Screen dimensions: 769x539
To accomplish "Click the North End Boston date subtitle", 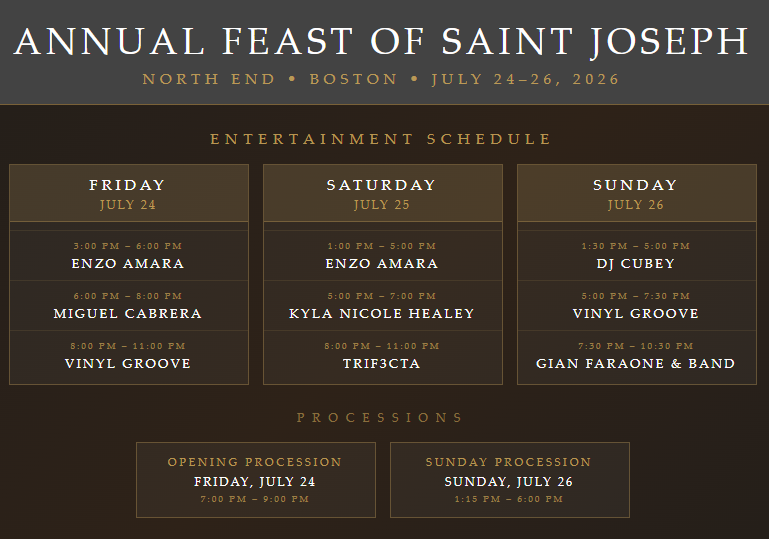I will pyautogui.click(x=381, y=79).
